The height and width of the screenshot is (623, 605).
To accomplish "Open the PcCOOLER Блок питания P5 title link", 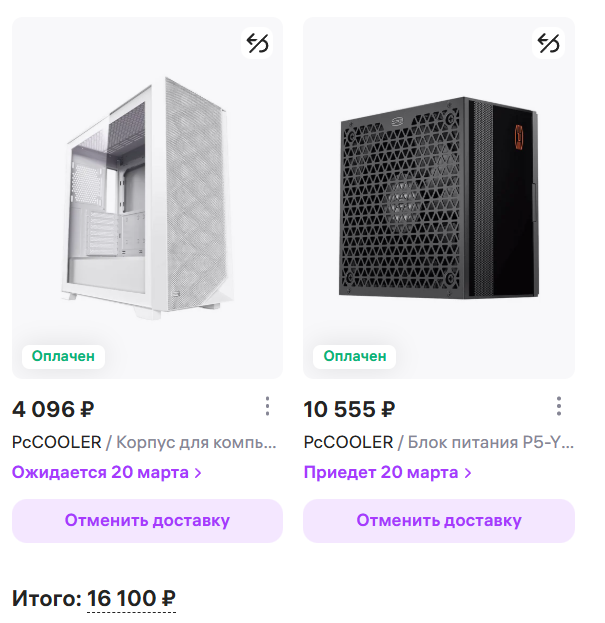I will coord(439,443).
